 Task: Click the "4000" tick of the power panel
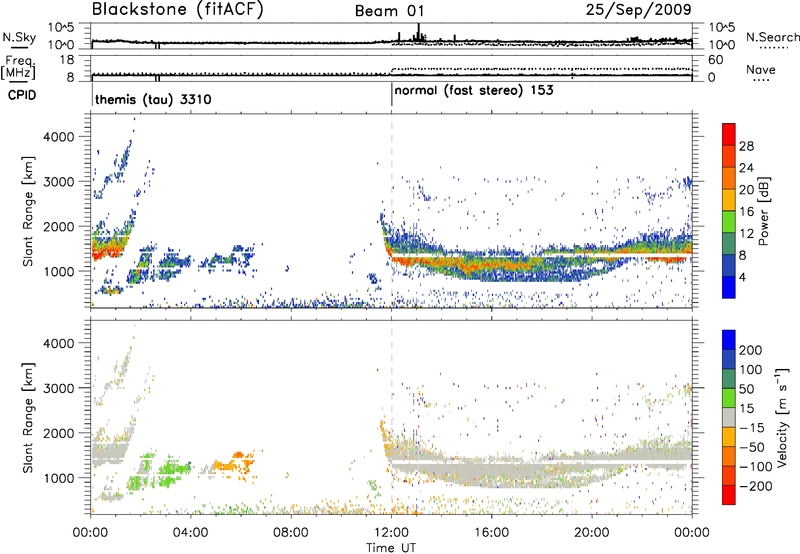pos(59,137)
